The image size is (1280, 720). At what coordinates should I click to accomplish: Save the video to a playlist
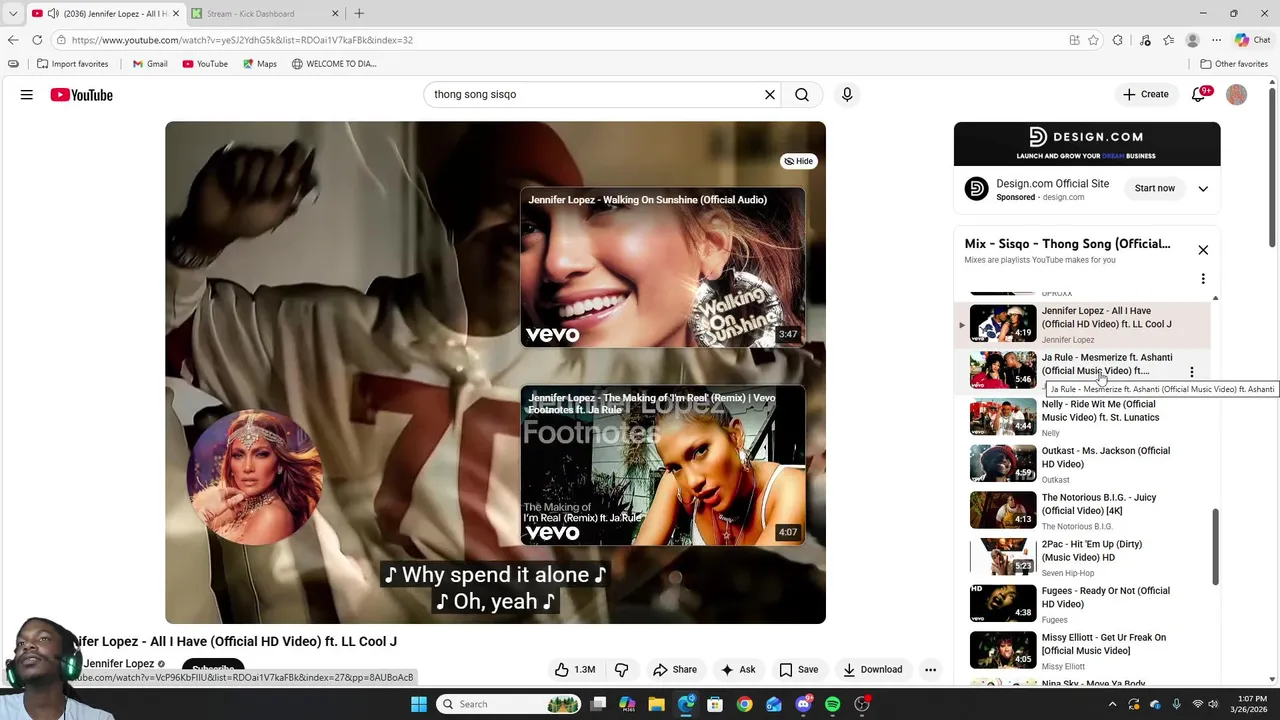pos(799,670)
